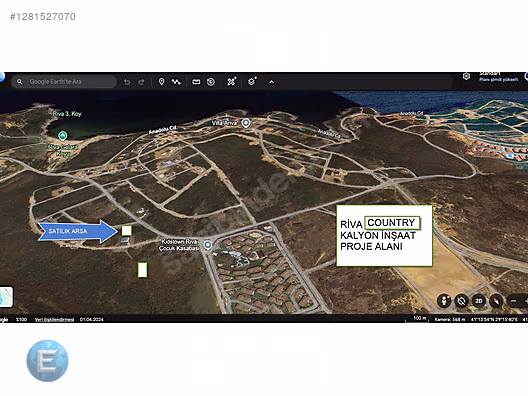Image resolution: width=528 pixels, height=396 pixels.
Task: Redo the last action
Action: pyautogui.click(x=141, y=82)
